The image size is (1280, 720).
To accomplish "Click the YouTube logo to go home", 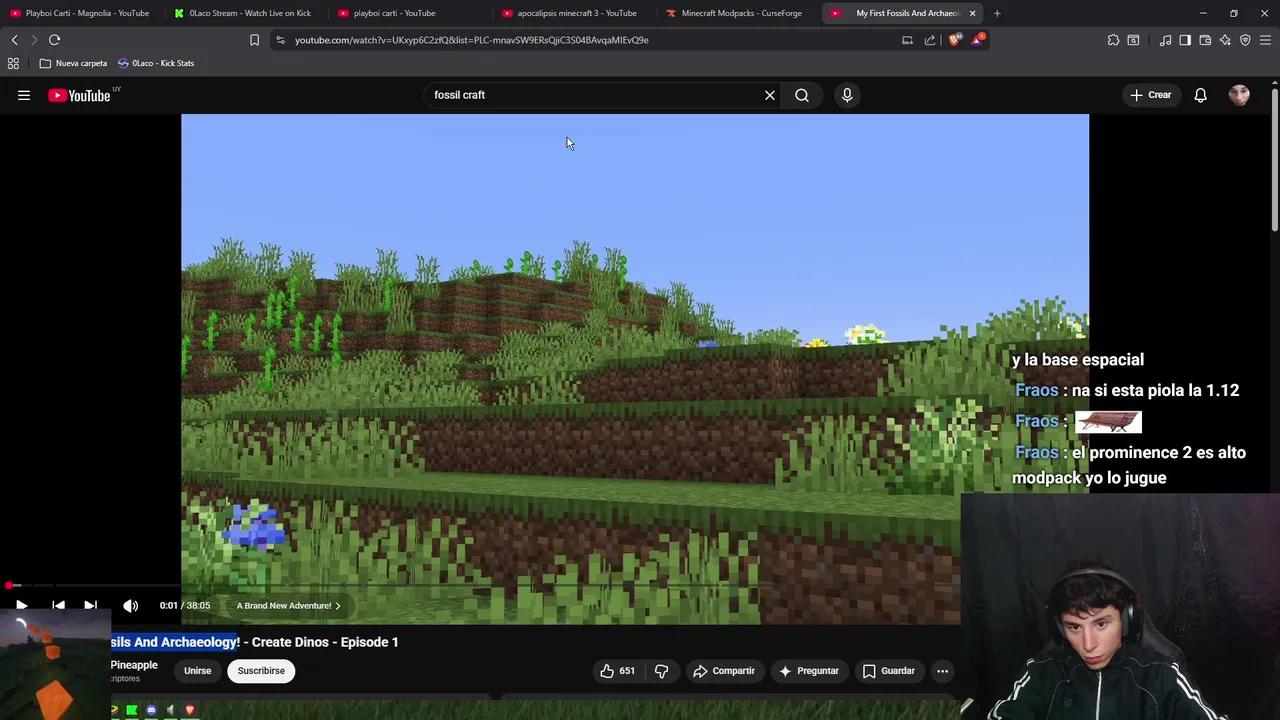I will pos(79,95).
